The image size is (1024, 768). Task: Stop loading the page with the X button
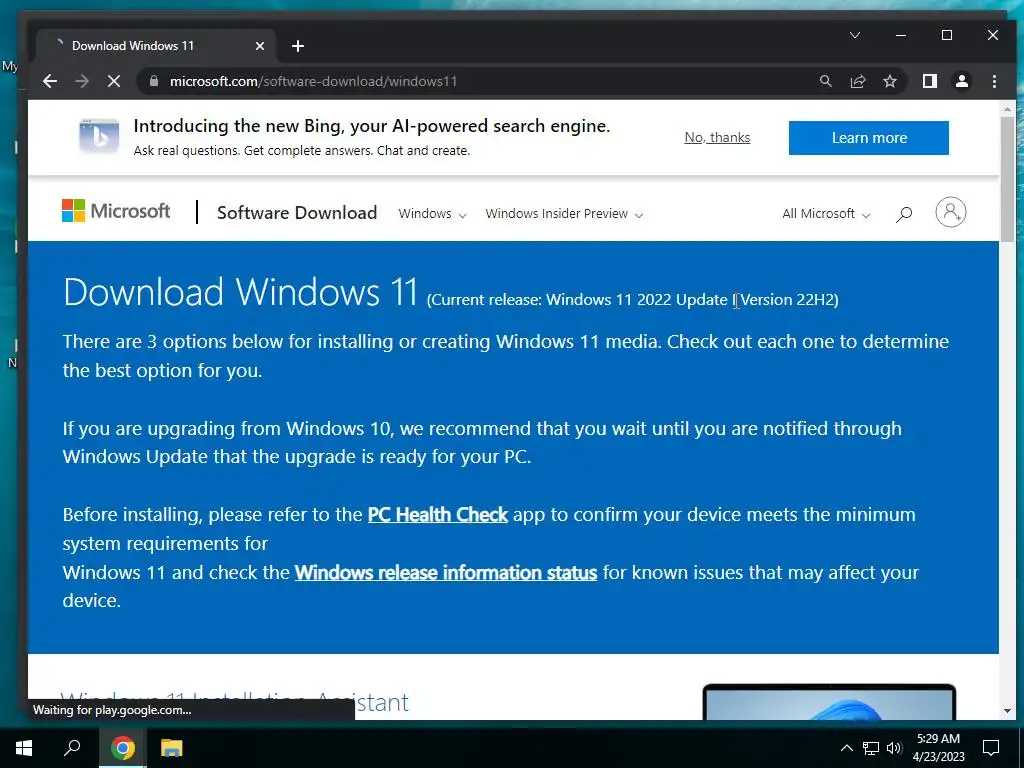[114, 81]
